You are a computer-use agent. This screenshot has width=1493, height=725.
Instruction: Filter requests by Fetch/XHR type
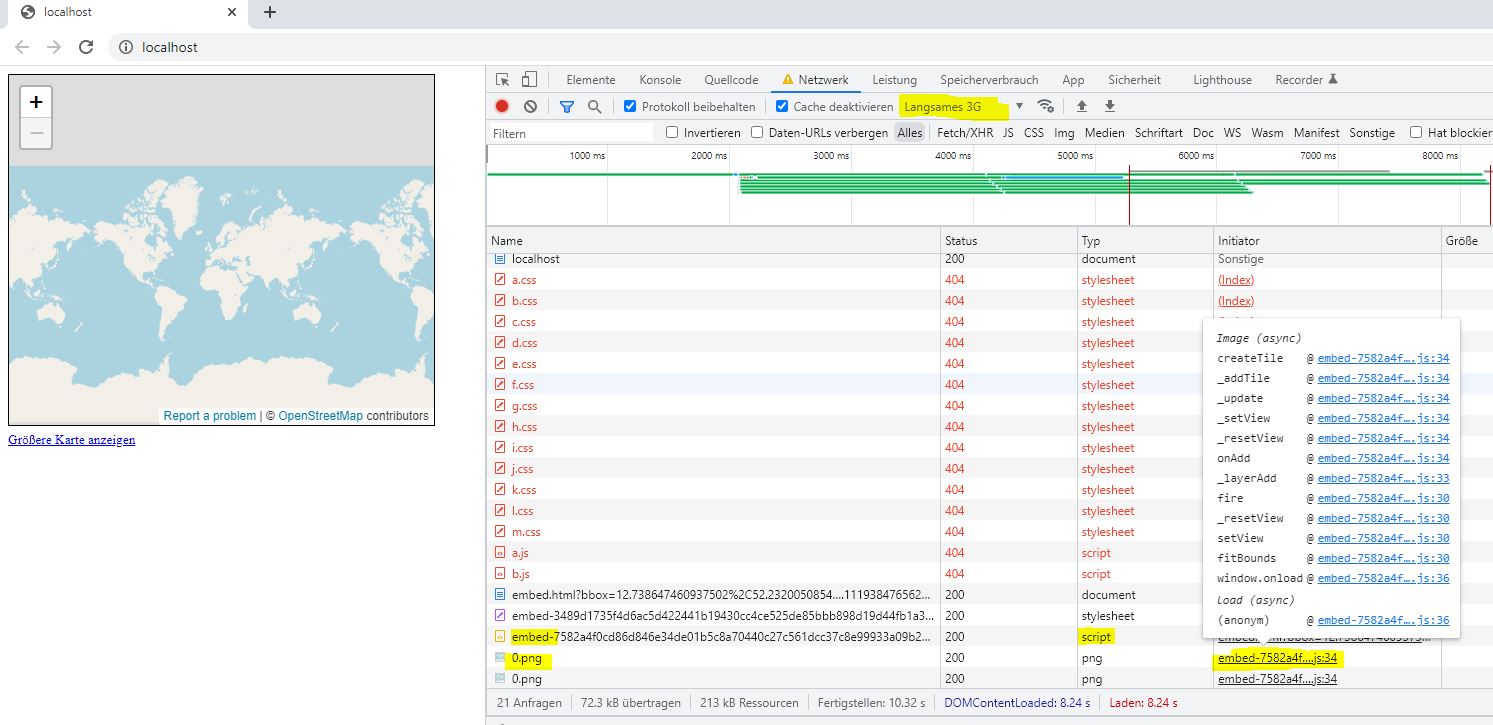point(965,133)
